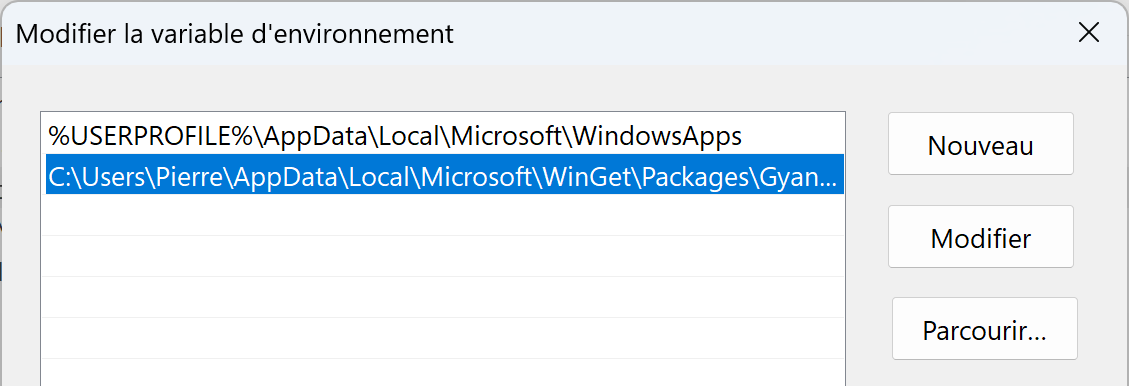
Task: Close the Modifier la variable d'environnement dialog
Action: (x=1088, y=33)
